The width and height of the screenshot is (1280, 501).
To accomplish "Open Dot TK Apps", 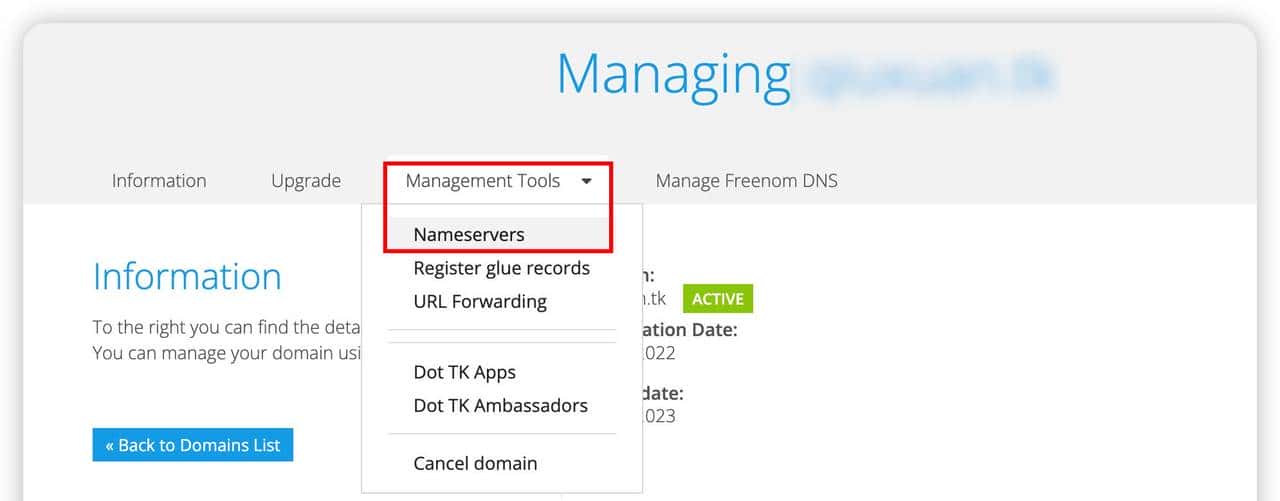I will [464, 372].
